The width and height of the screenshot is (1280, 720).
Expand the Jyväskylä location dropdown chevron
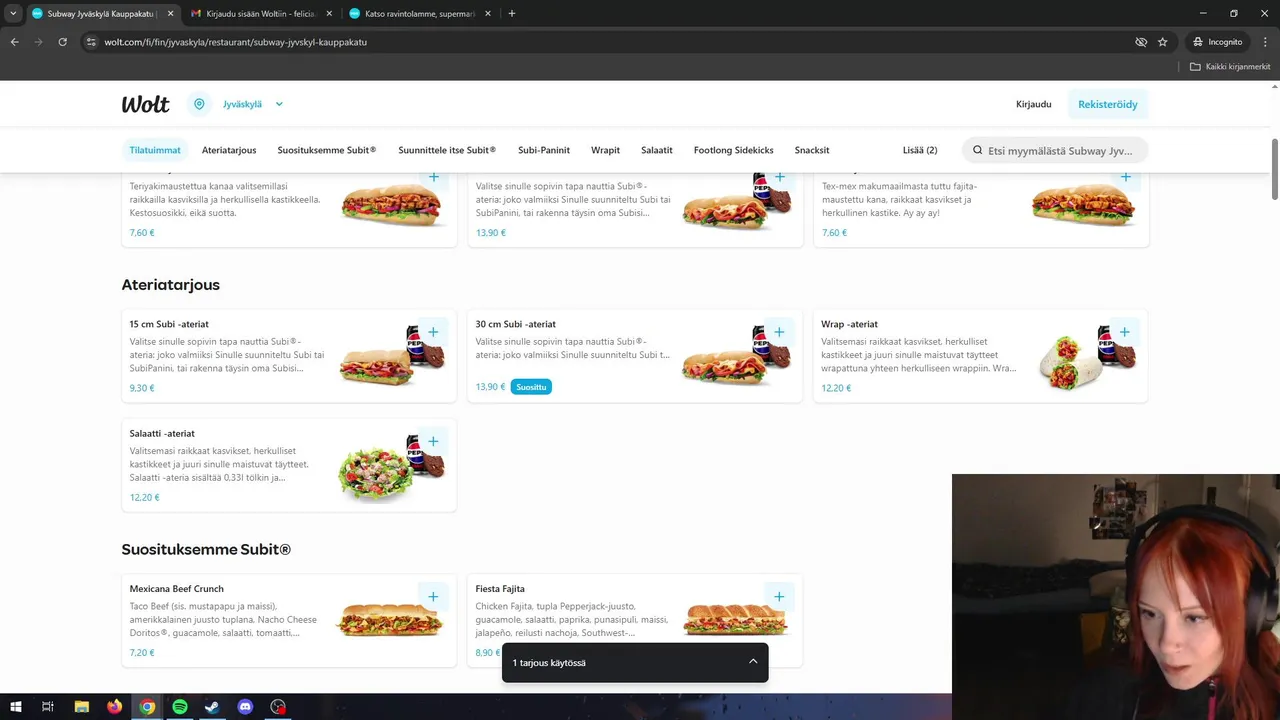point(279,104)
